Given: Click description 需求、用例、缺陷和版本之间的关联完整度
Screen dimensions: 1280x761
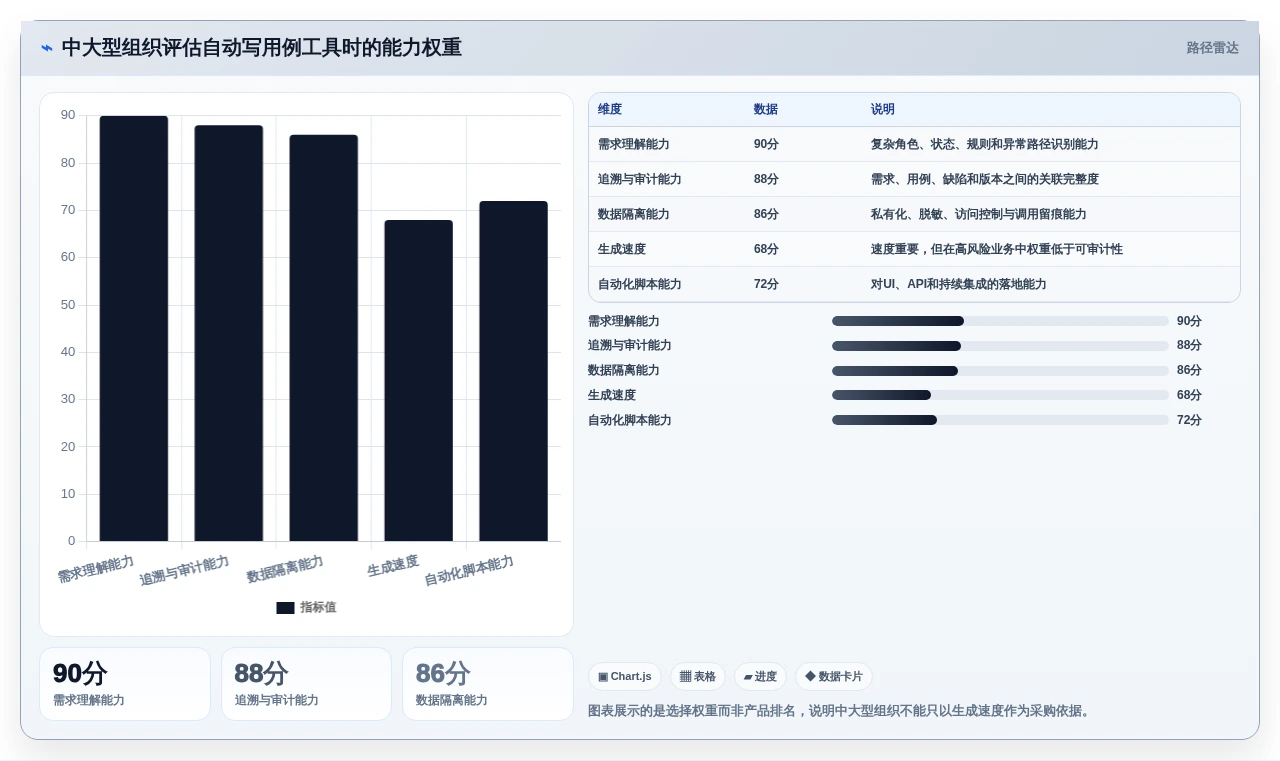Looking at the screenshot, I should [985, 179].
